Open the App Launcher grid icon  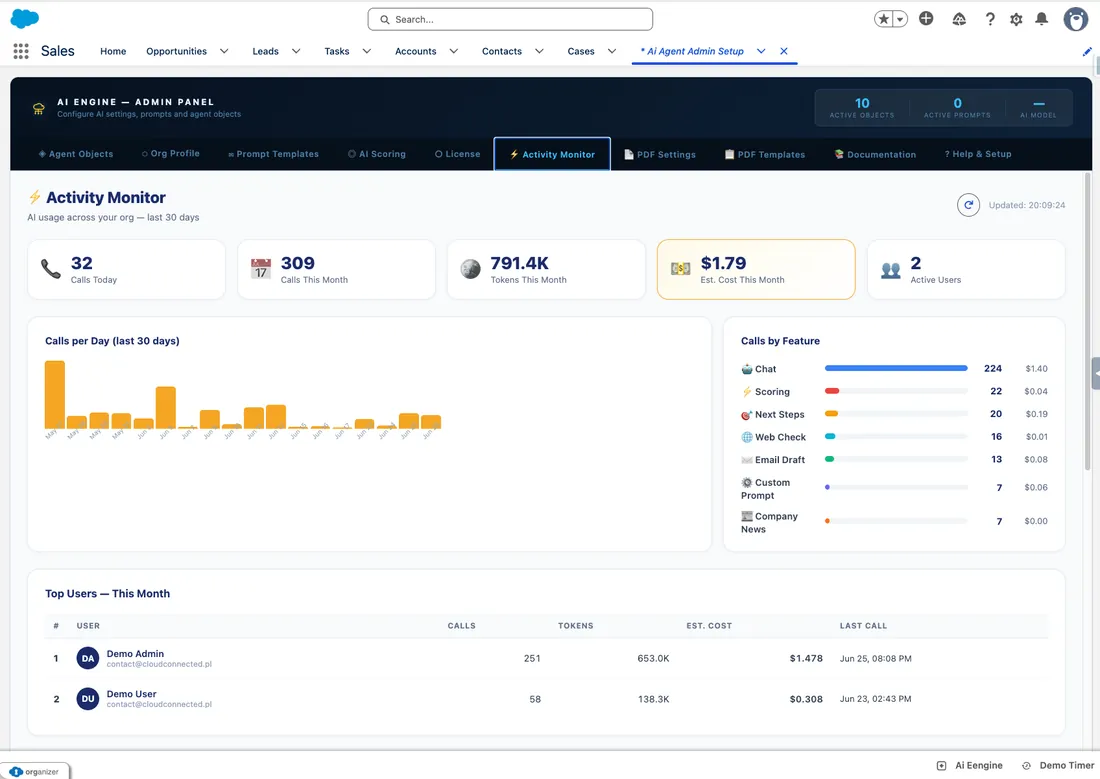(21, 51)
